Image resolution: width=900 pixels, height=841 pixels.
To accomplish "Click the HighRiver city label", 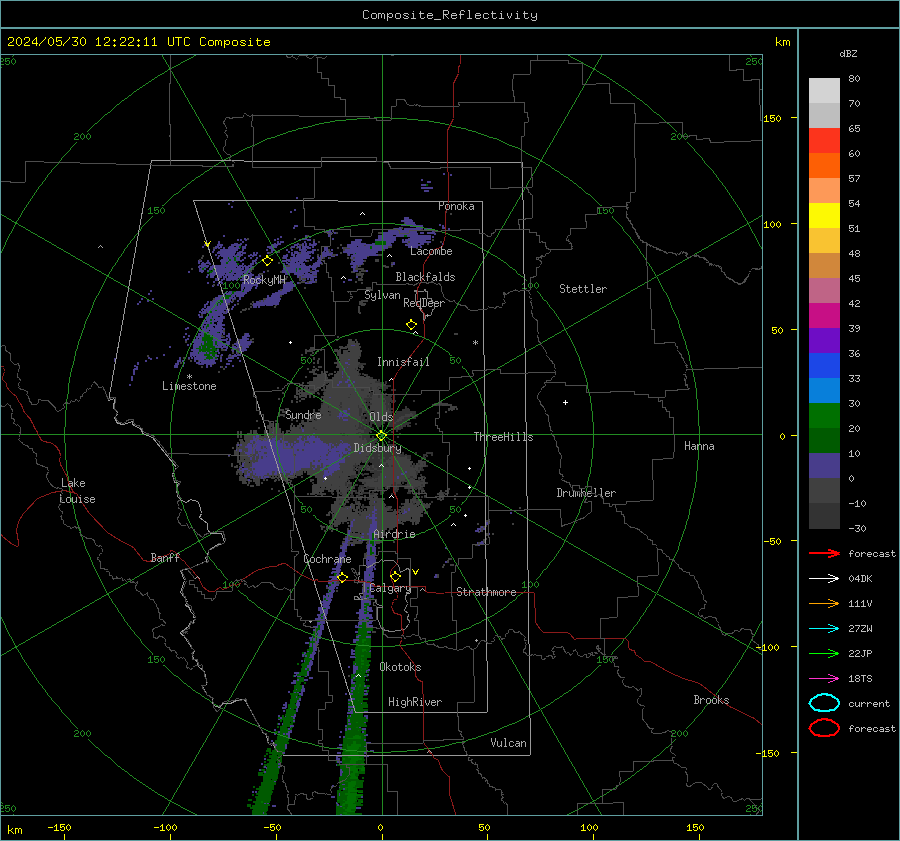I will [x=415, y=702].
